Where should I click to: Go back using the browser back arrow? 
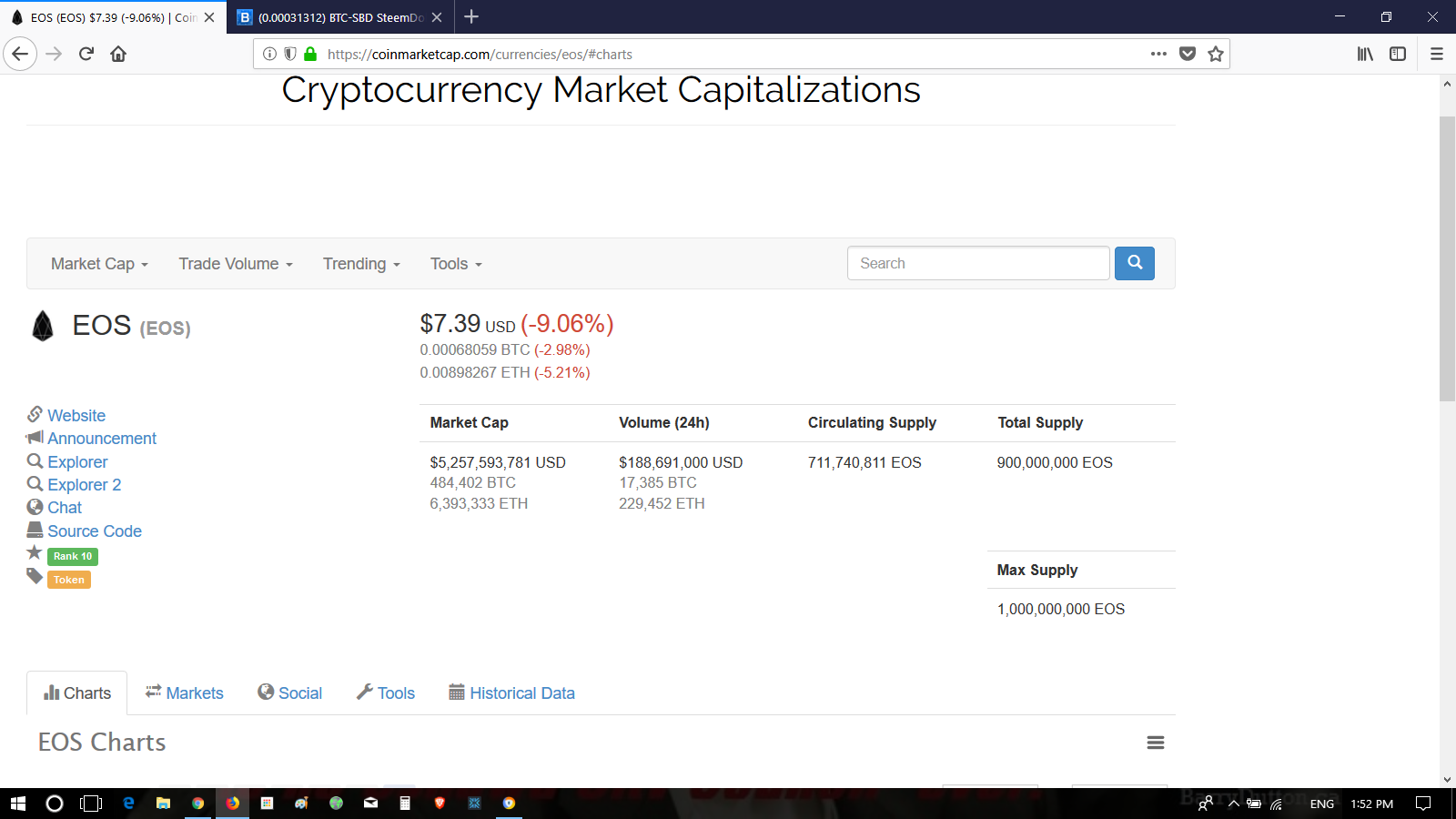coord(20,54)
